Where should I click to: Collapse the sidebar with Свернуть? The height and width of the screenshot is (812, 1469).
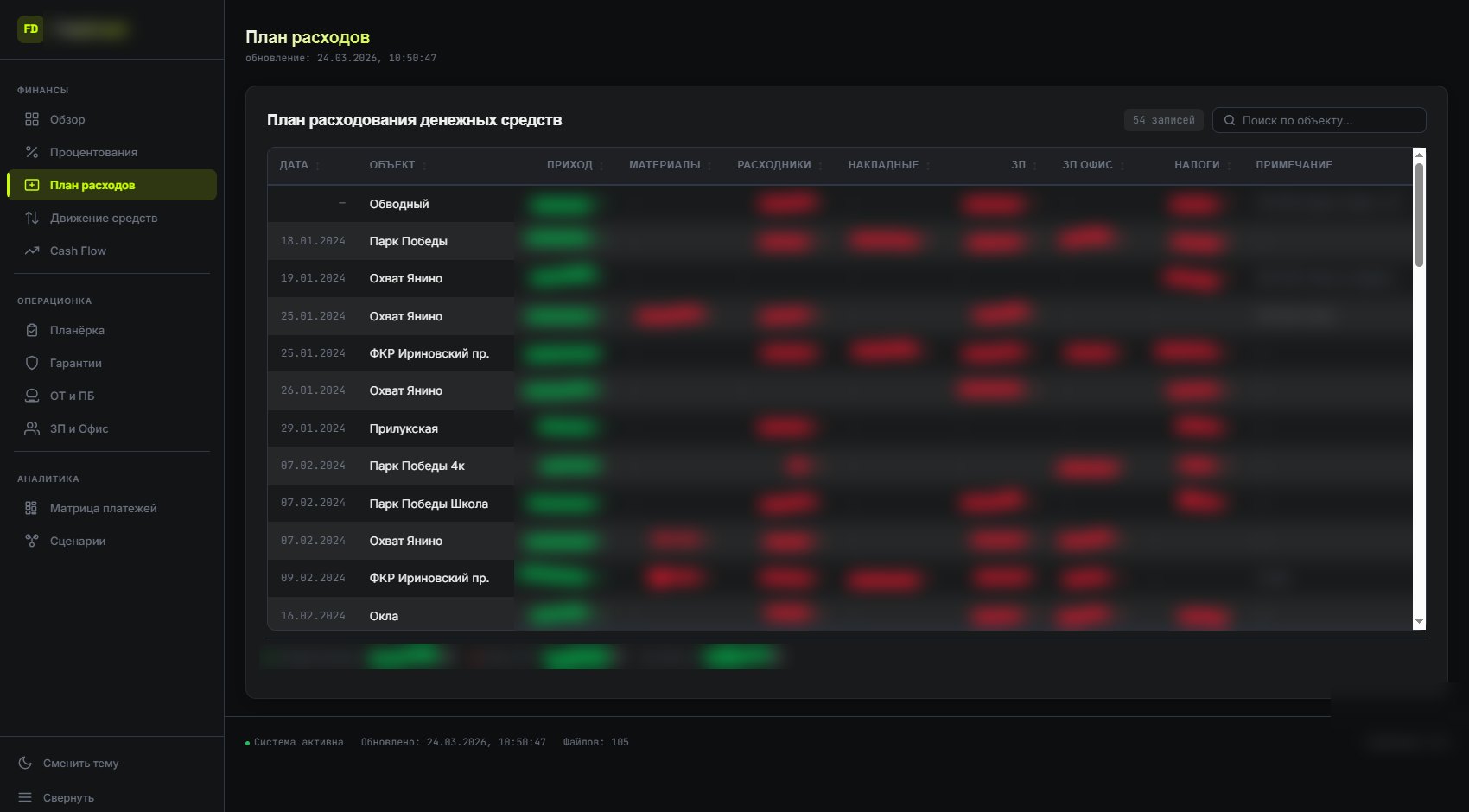pyautogui.click(x=56, y=797)
